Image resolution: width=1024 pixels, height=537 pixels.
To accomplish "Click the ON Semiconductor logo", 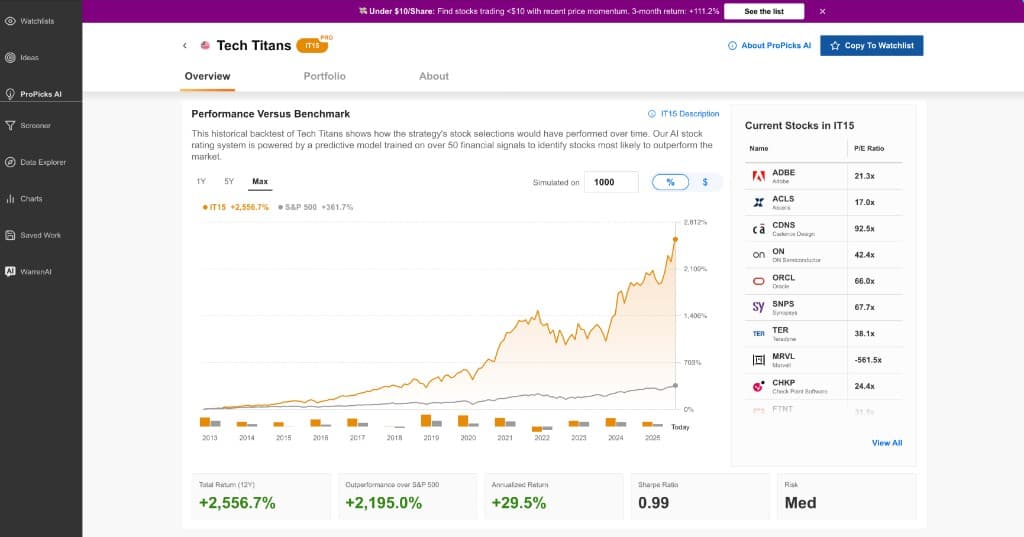I will 758,255.
